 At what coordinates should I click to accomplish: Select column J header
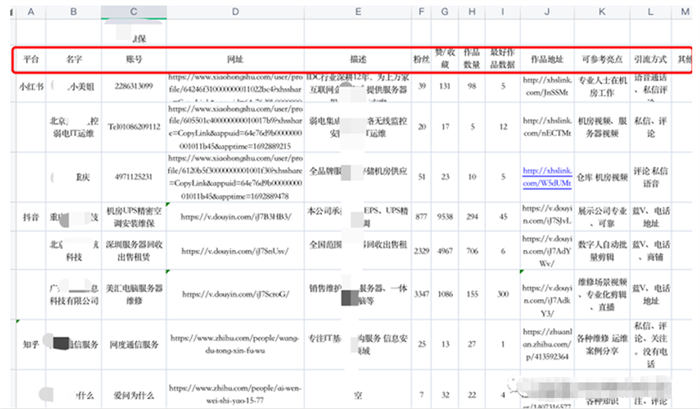pyautogui.click(x=547, y=12)
